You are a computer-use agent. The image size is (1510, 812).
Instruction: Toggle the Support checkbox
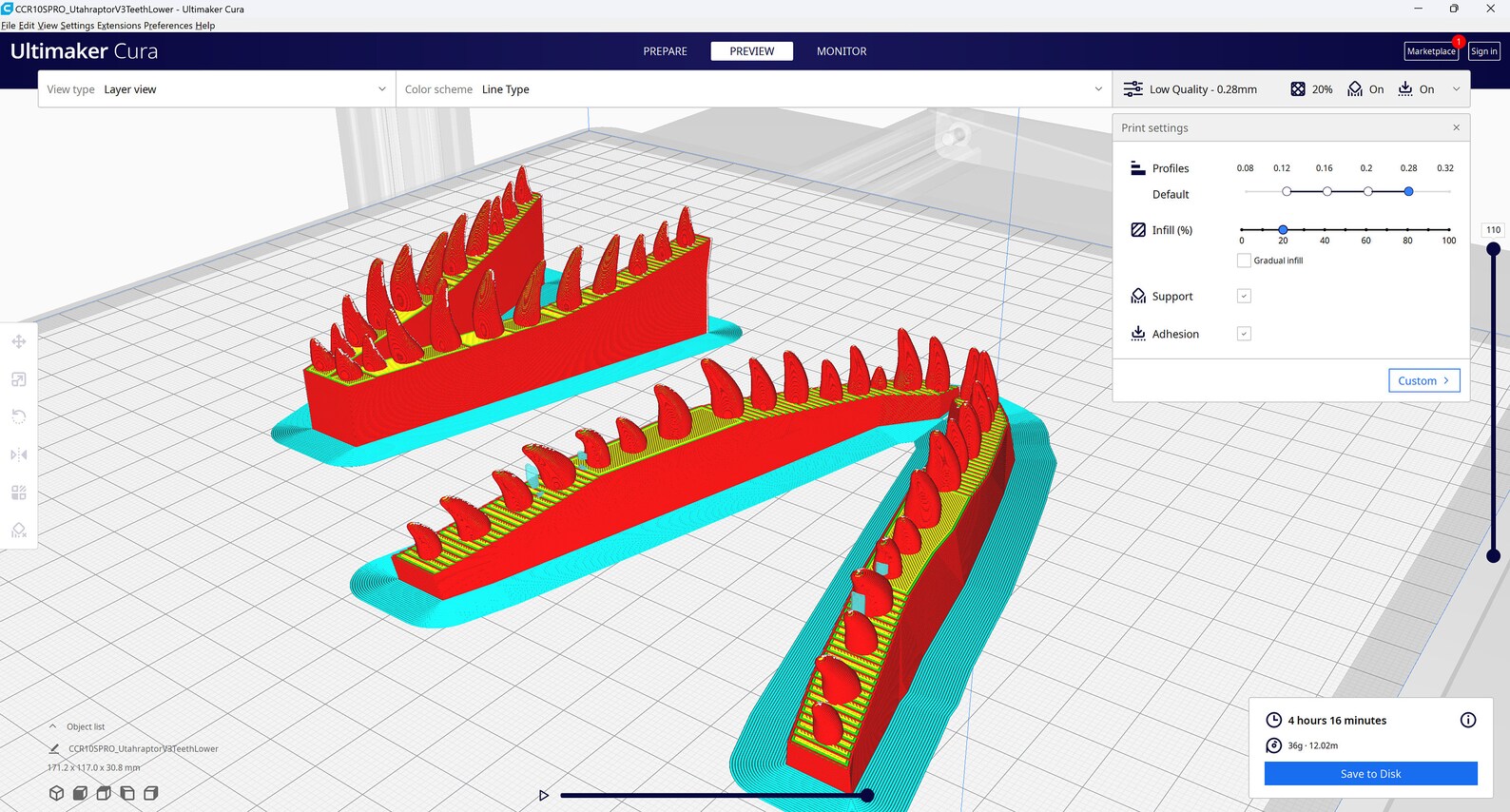[1244, 296]
